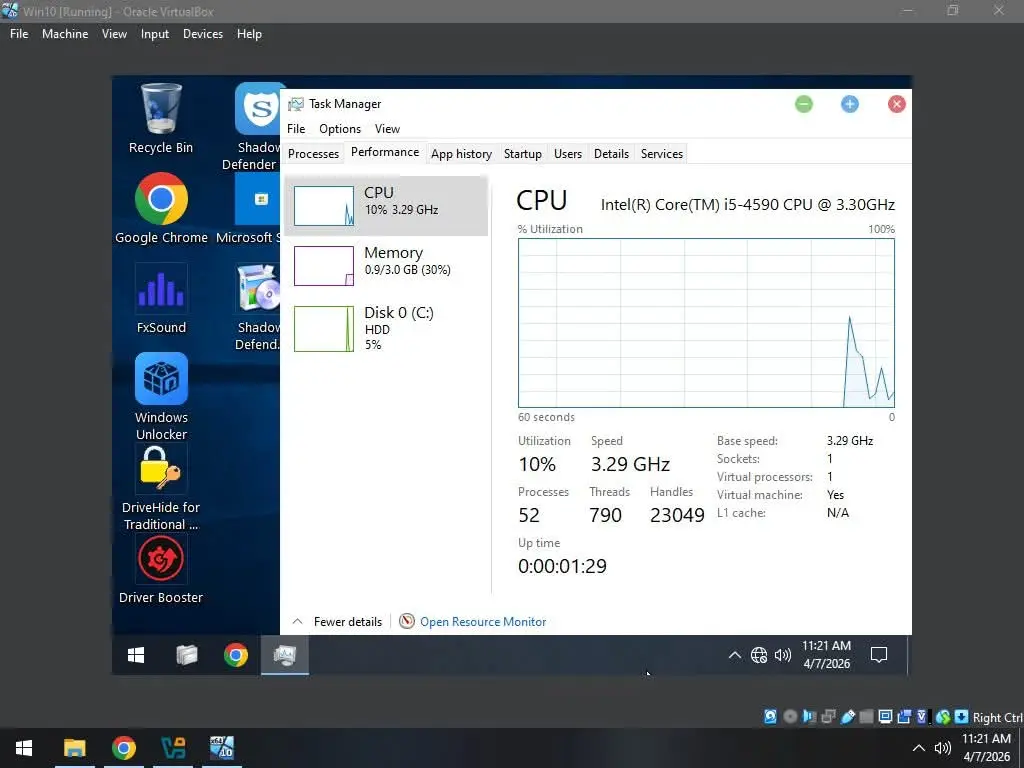Click the CPU utilization graph
Screen dimensions: 1024x768
pos(706,323)
